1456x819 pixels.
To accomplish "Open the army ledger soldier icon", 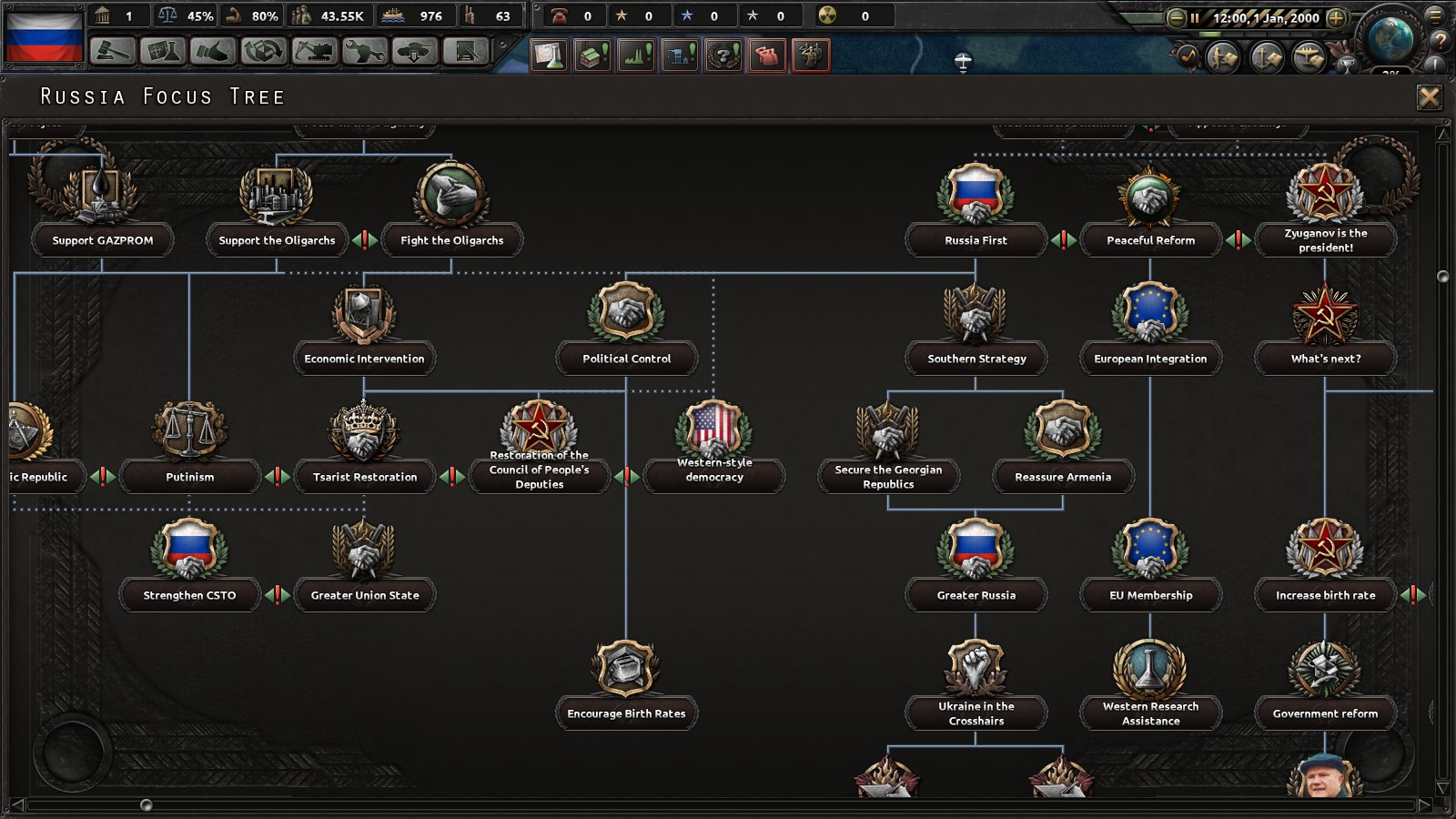I will click(x=1223, y=57).
